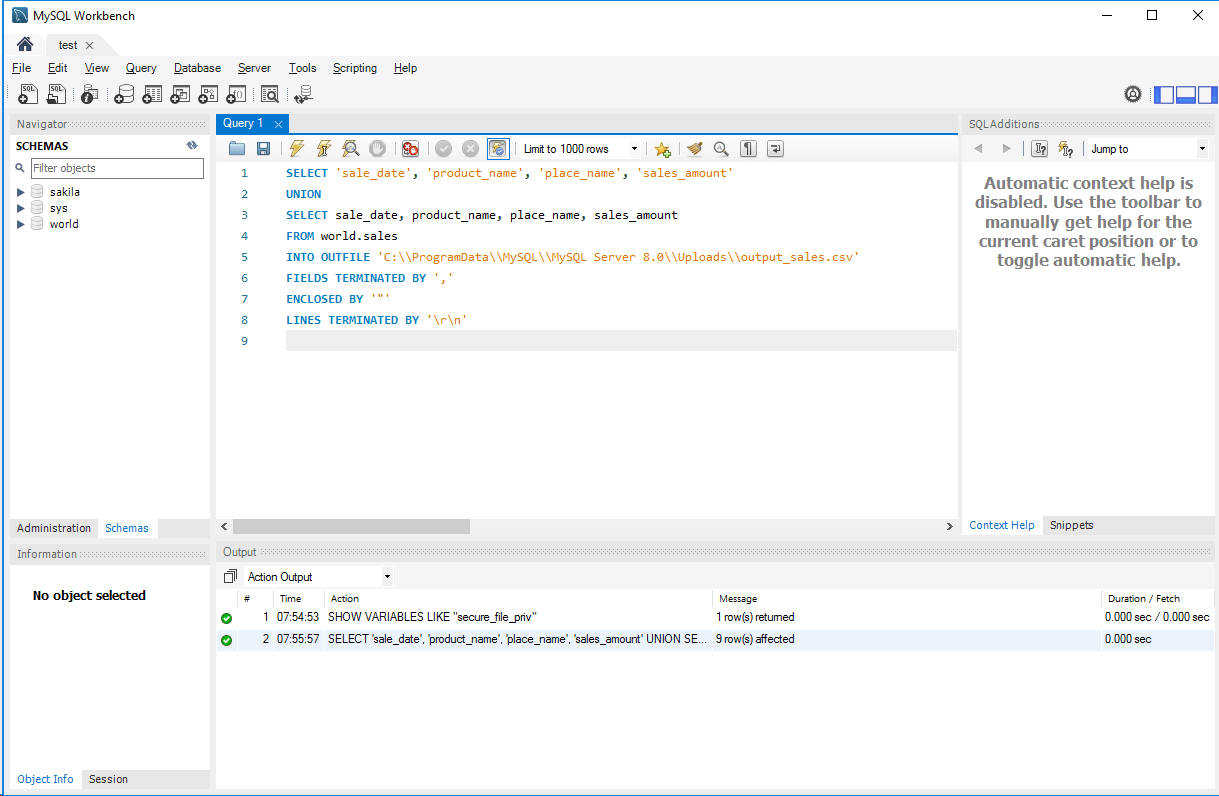Viewport: 1219px width, 796px height.
Task: Toggle the bottom output panel visibility
Action: [x=1186, y=95]
